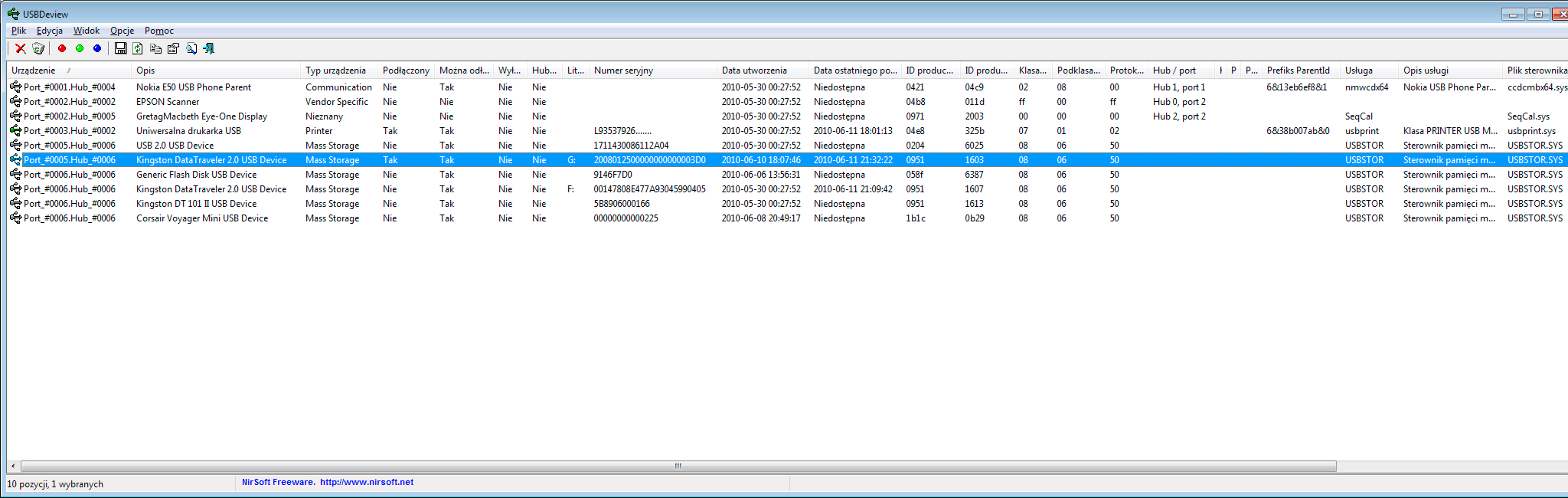
Task: Click the recycle bin toolbar icon
Action: tap(38, 48)
